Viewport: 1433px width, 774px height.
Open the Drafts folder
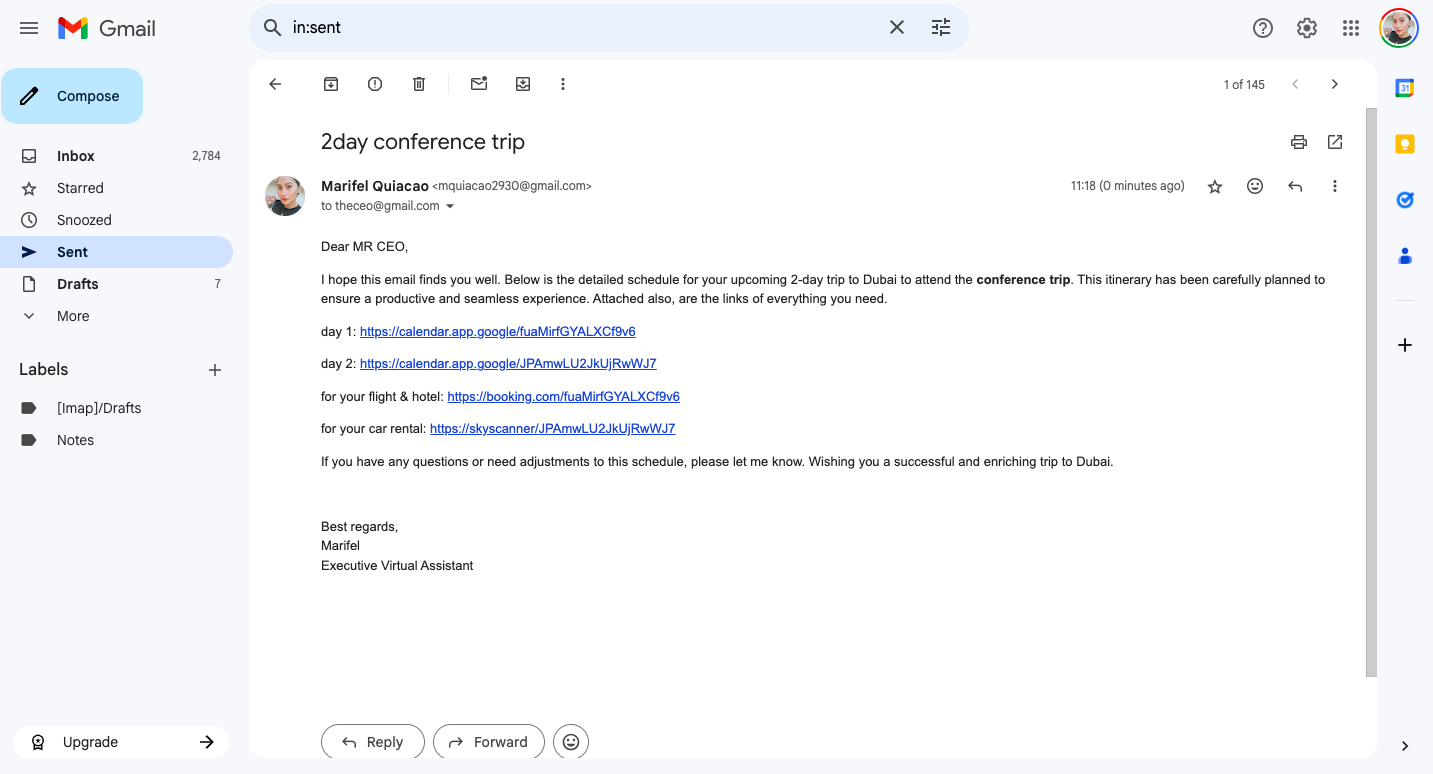coord(78,284)
